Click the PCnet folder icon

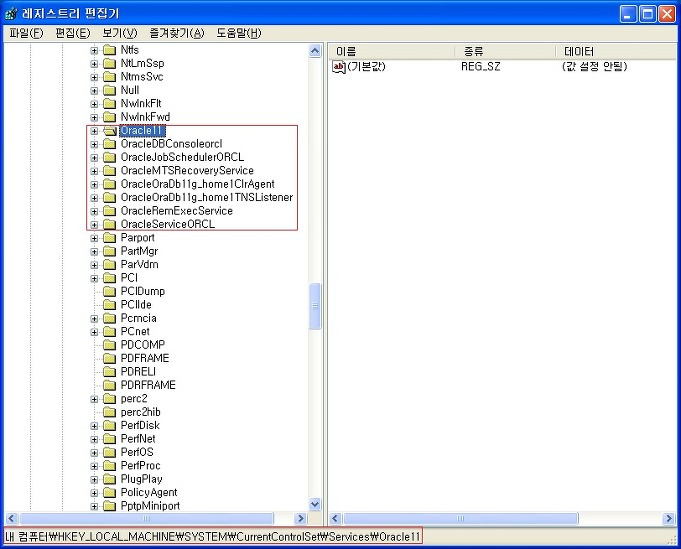click(109, 332)
